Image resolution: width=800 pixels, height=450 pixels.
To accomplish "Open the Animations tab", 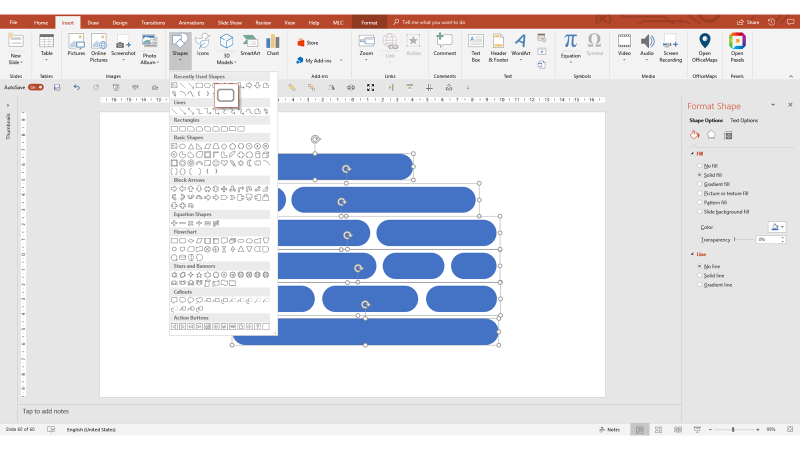I will point(191,22).
